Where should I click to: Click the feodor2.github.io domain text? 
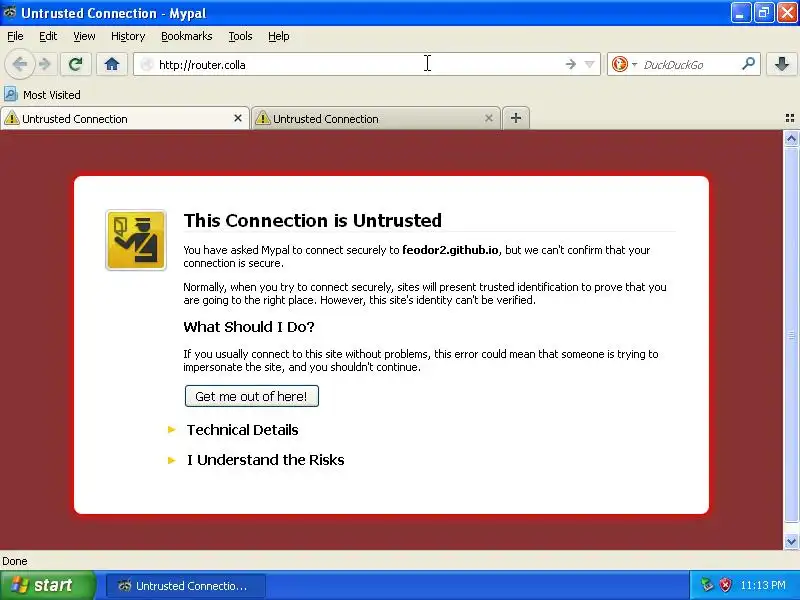[x=450, y=250]
